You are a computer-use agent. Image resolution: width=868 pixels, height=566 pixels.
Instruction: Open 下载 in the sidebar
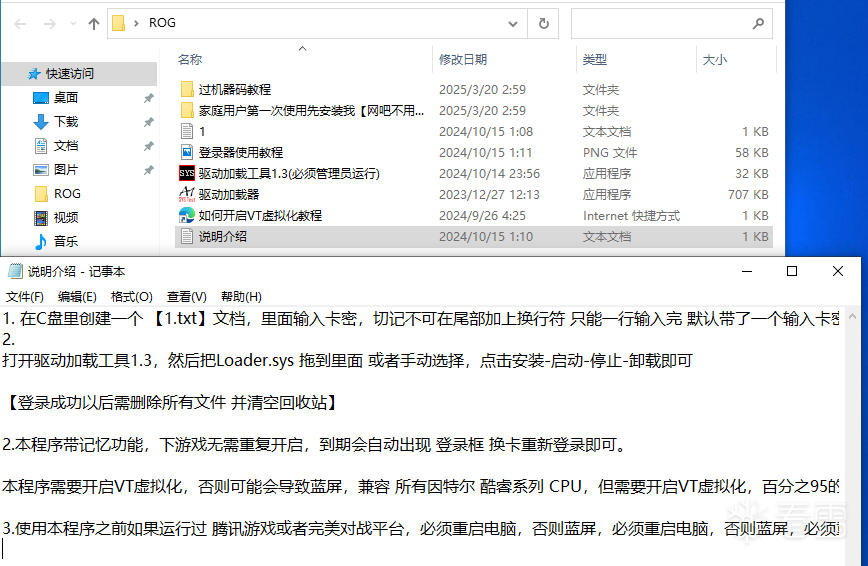tap(66, 121)
